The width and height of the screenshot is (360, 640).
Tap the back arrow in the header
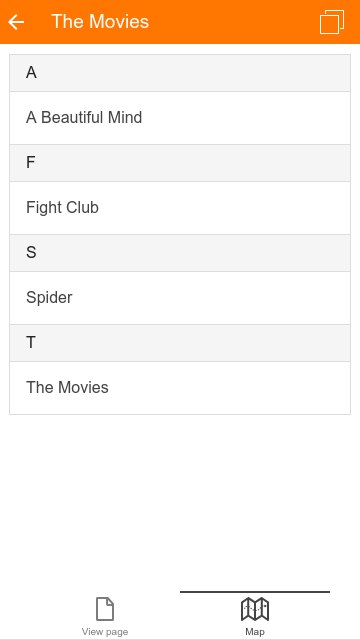tap(16, 22)
